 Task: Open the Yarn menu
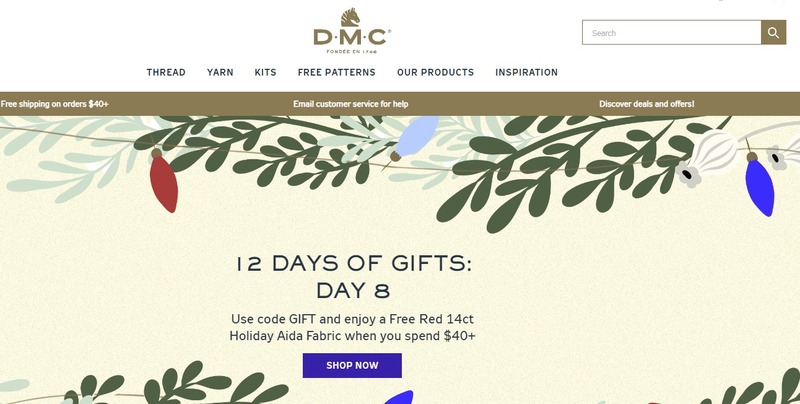pos(220,72)
